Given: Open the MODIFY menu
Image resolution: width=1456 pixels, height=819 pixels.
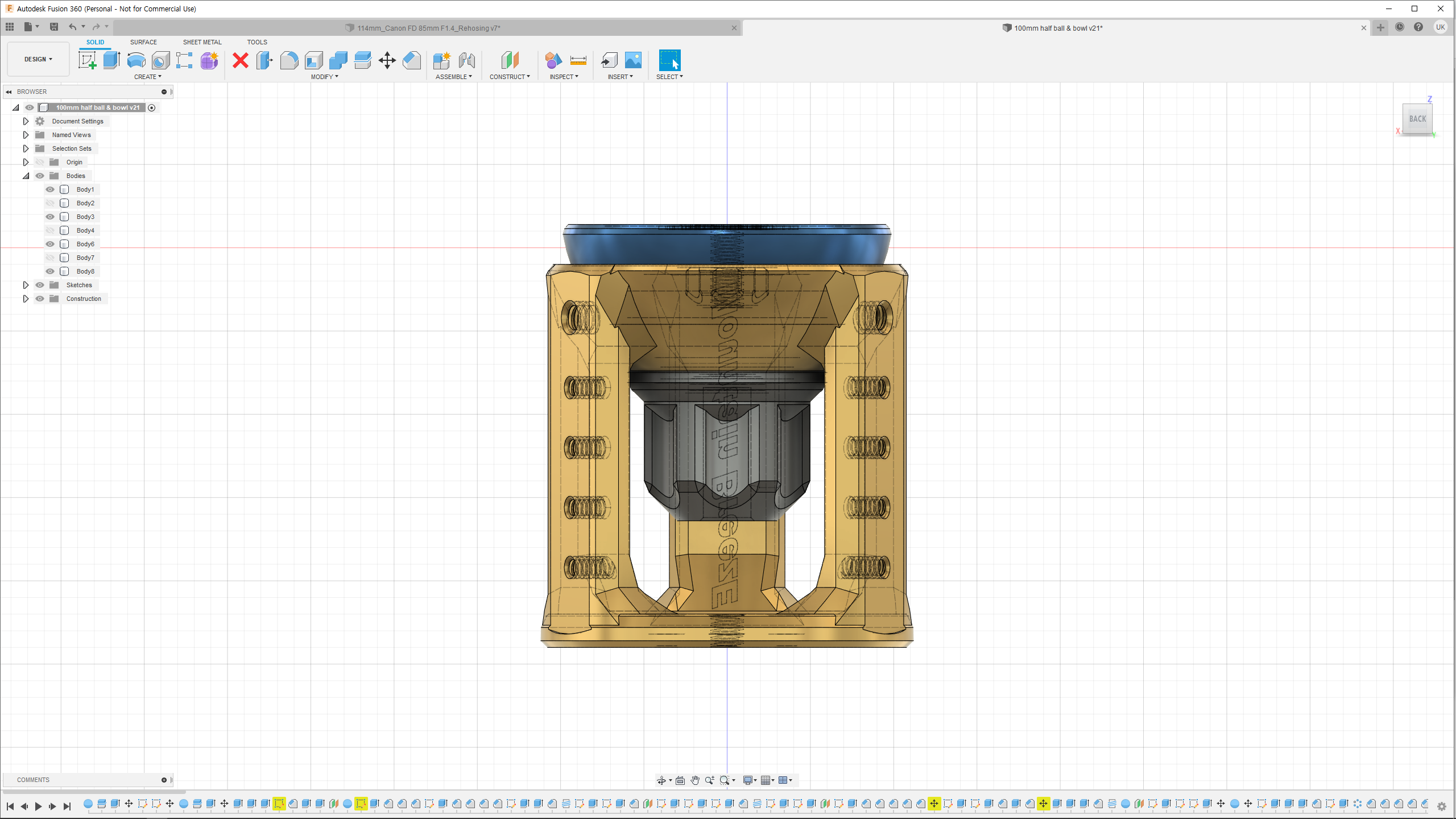Looking at the screenshot, I should [324, 77].
